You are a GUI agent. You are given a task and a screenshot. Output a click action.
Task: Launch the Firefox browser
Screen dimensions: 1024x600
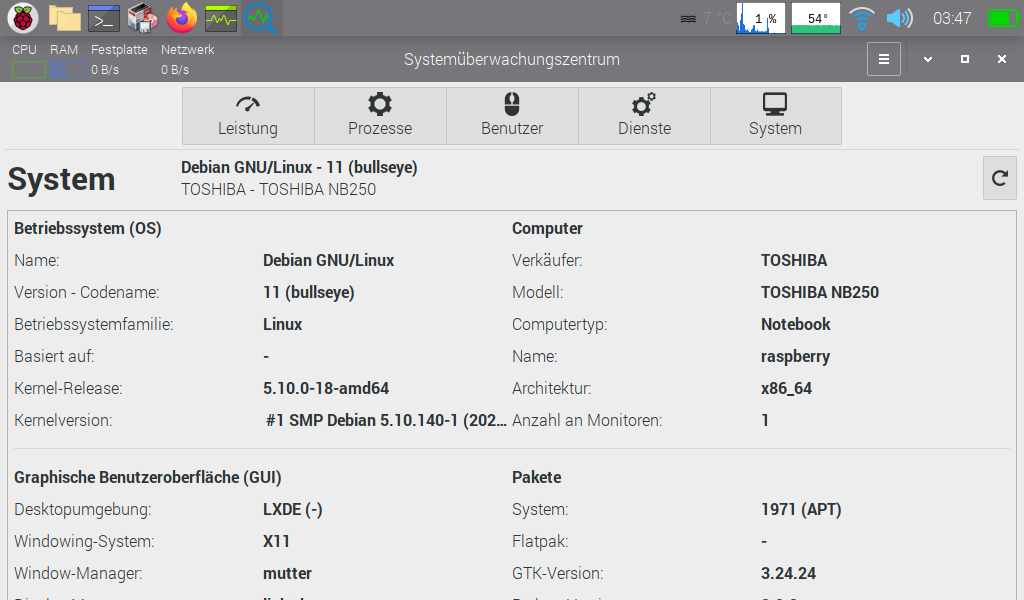pos(182,18)
